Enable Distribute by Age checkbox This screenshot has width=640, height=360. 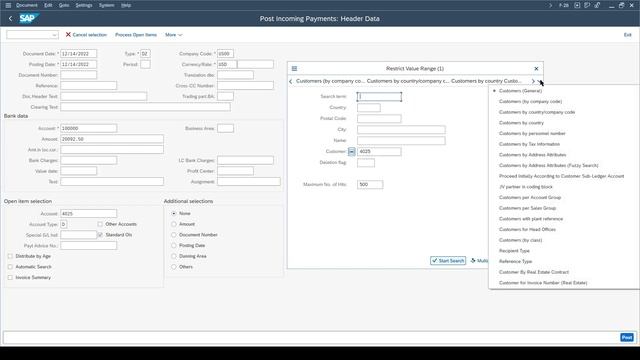[x=10, y=256]
